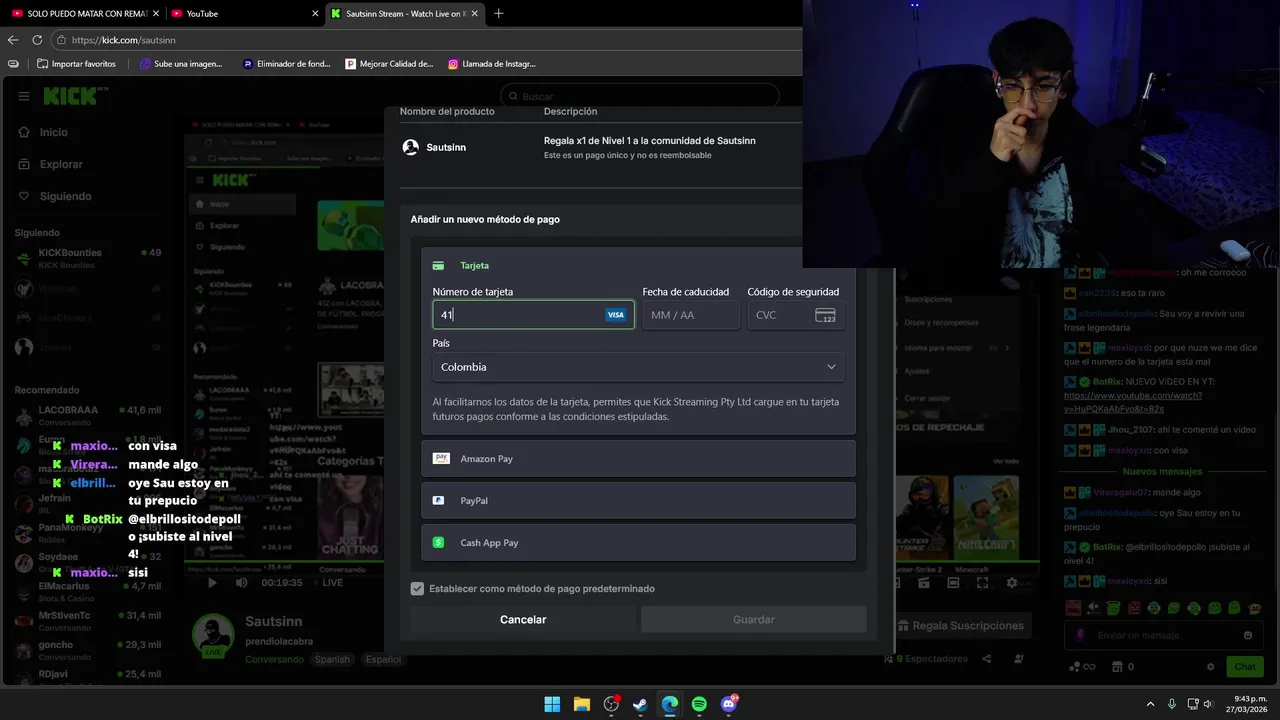The width and height of the screenshot is (1280, 720).
Task: Open Steam from taskbar
Action: tap(640, 704)
